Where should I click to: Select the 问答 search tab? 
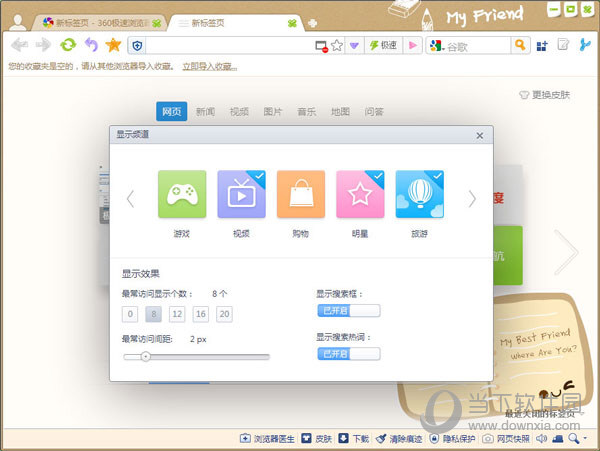pos(374,112)
